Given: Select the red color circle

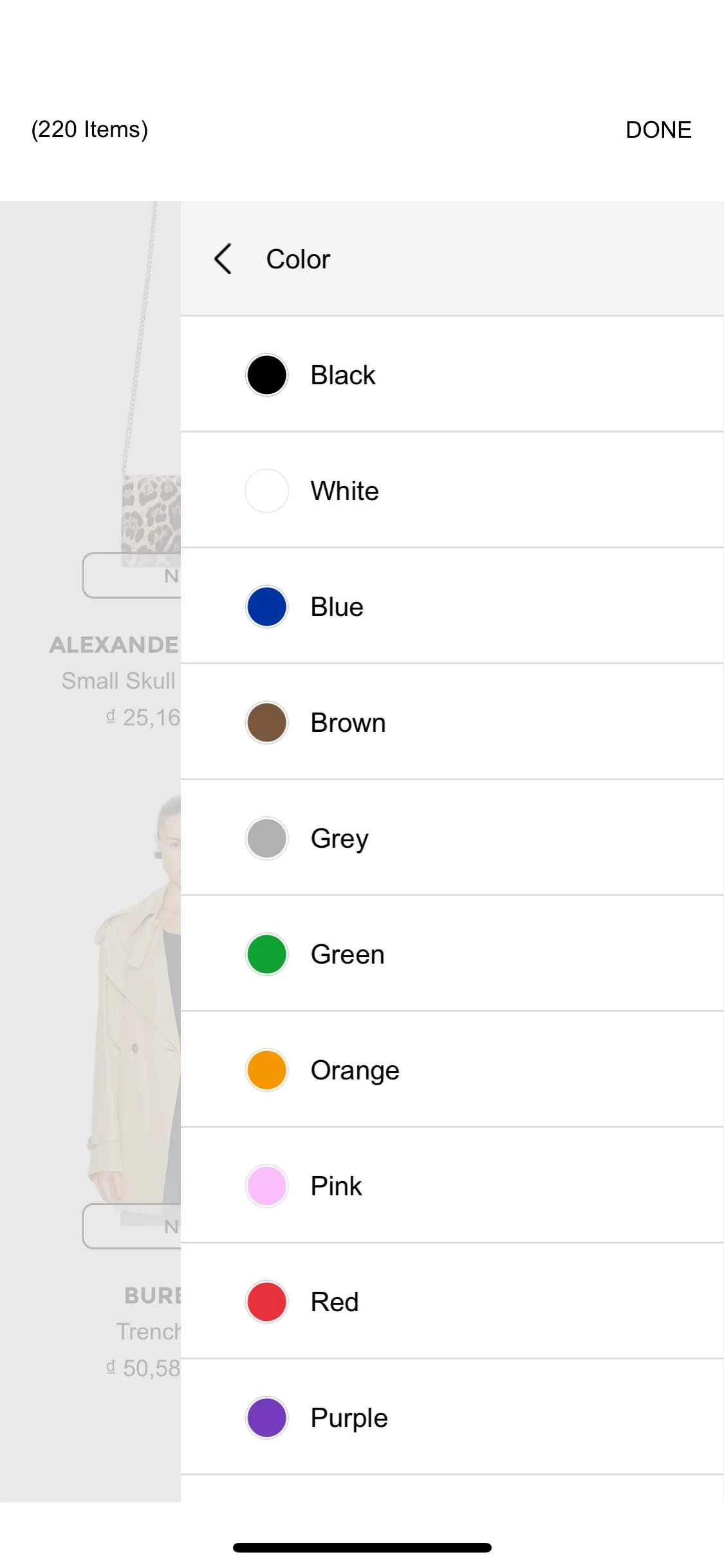Looking at the screenshot, I should tap(266, 1302).
